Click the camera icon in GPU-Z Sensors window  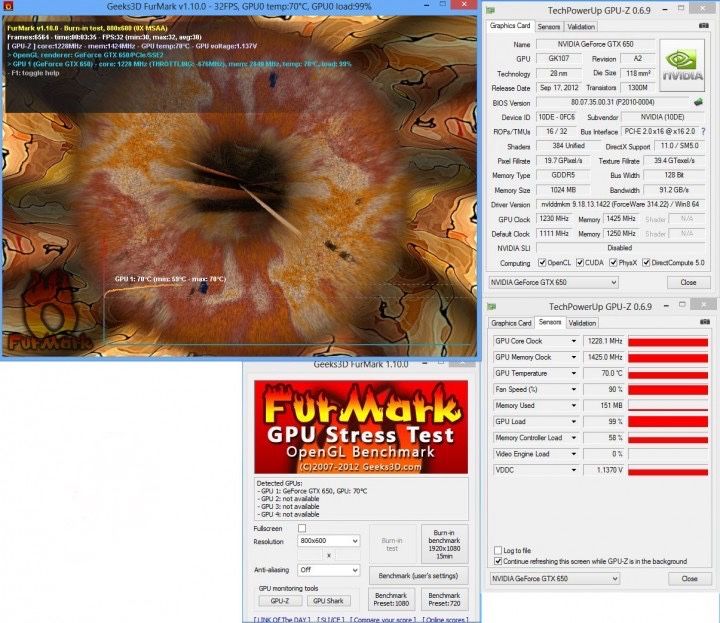coord(705,322)
